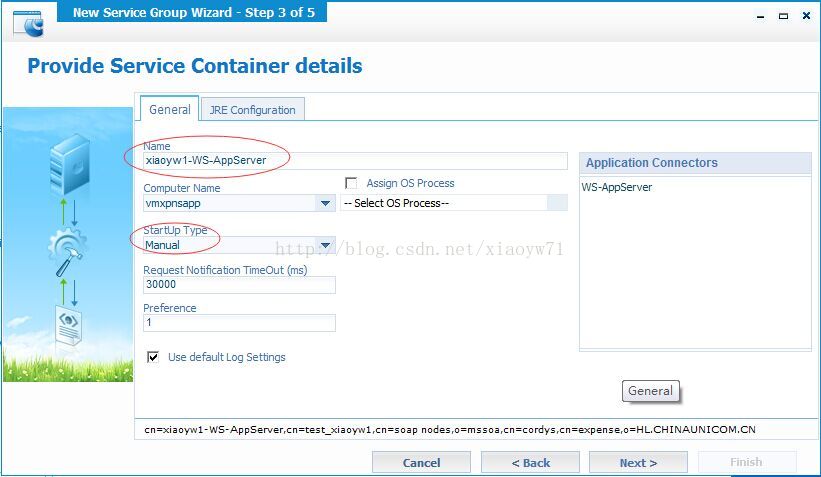Go back with the Back button
Screen dimensions: 821x477
pos(530,462)
